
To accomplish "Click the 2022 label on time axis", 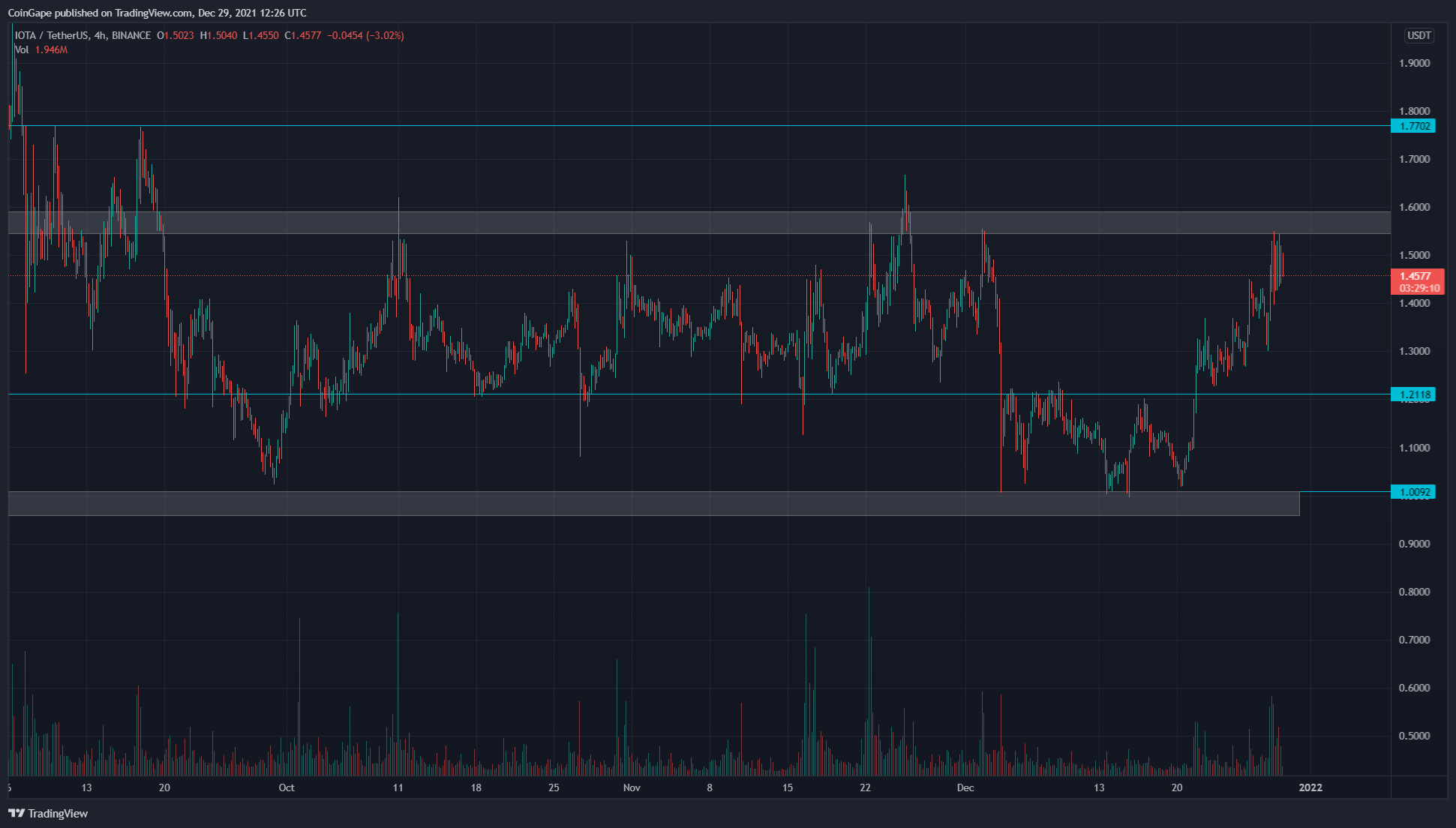I will (1310, 787).
